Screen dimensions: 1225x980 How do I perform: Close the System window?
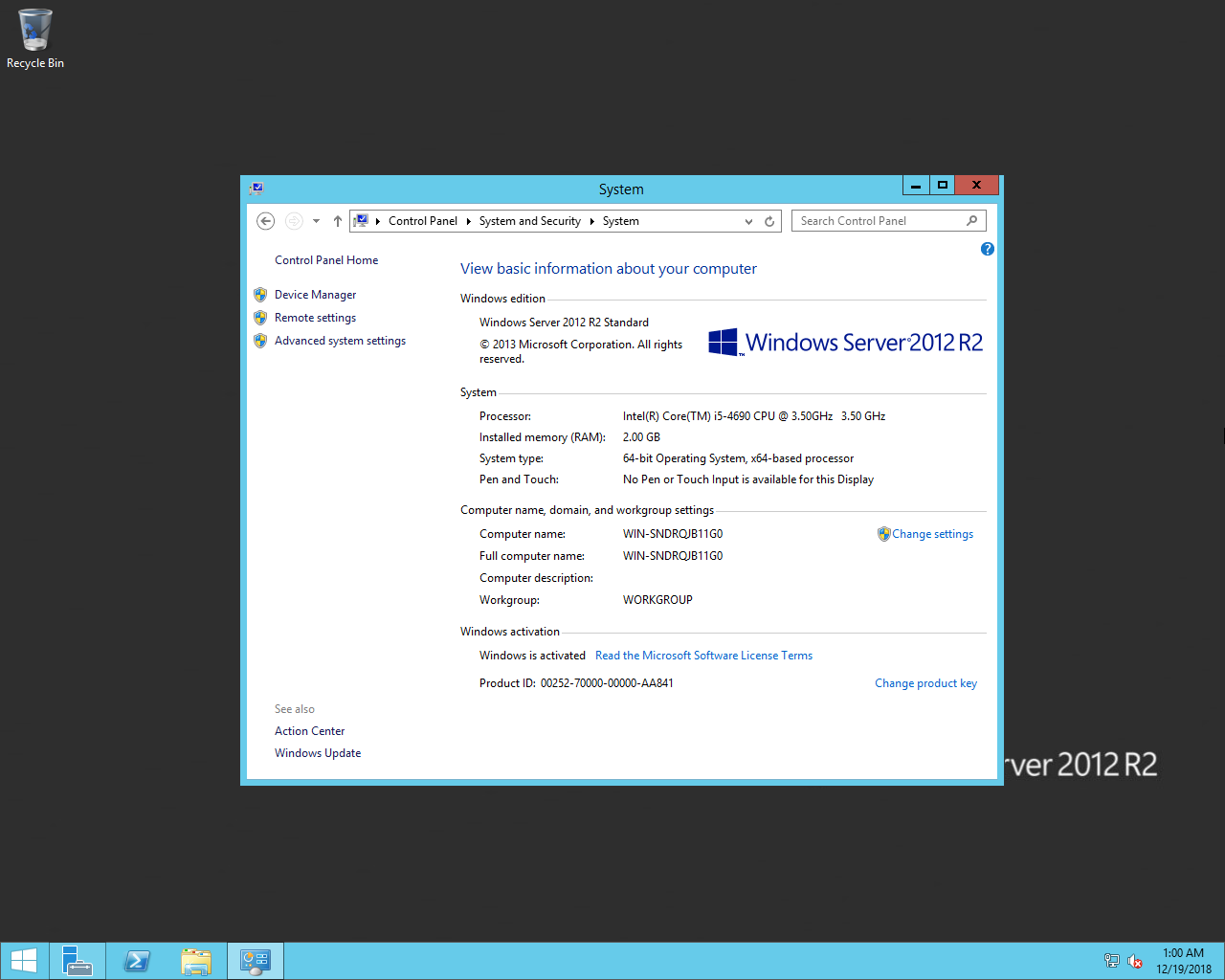(x=977, y=185)
